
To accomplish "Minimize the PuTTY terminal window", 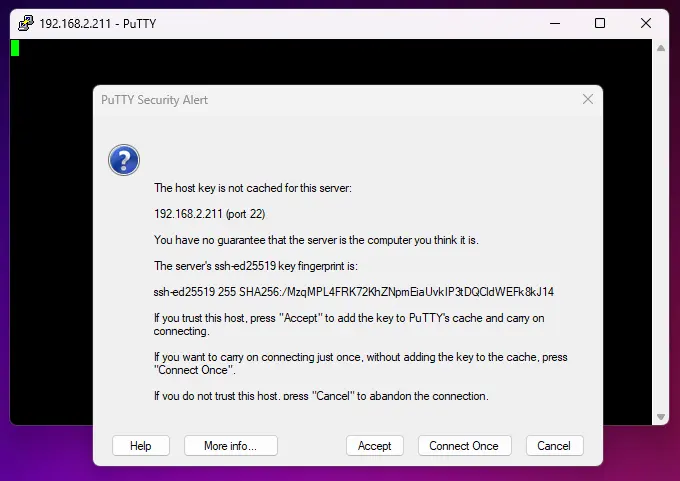I will pos(555,23).
